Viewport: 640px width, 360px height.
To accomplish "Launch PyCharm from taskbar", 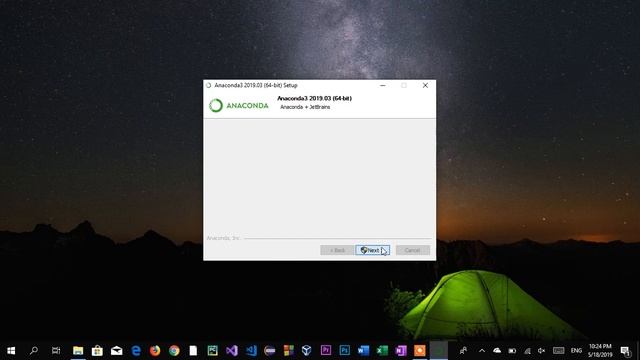I will 212,350.
